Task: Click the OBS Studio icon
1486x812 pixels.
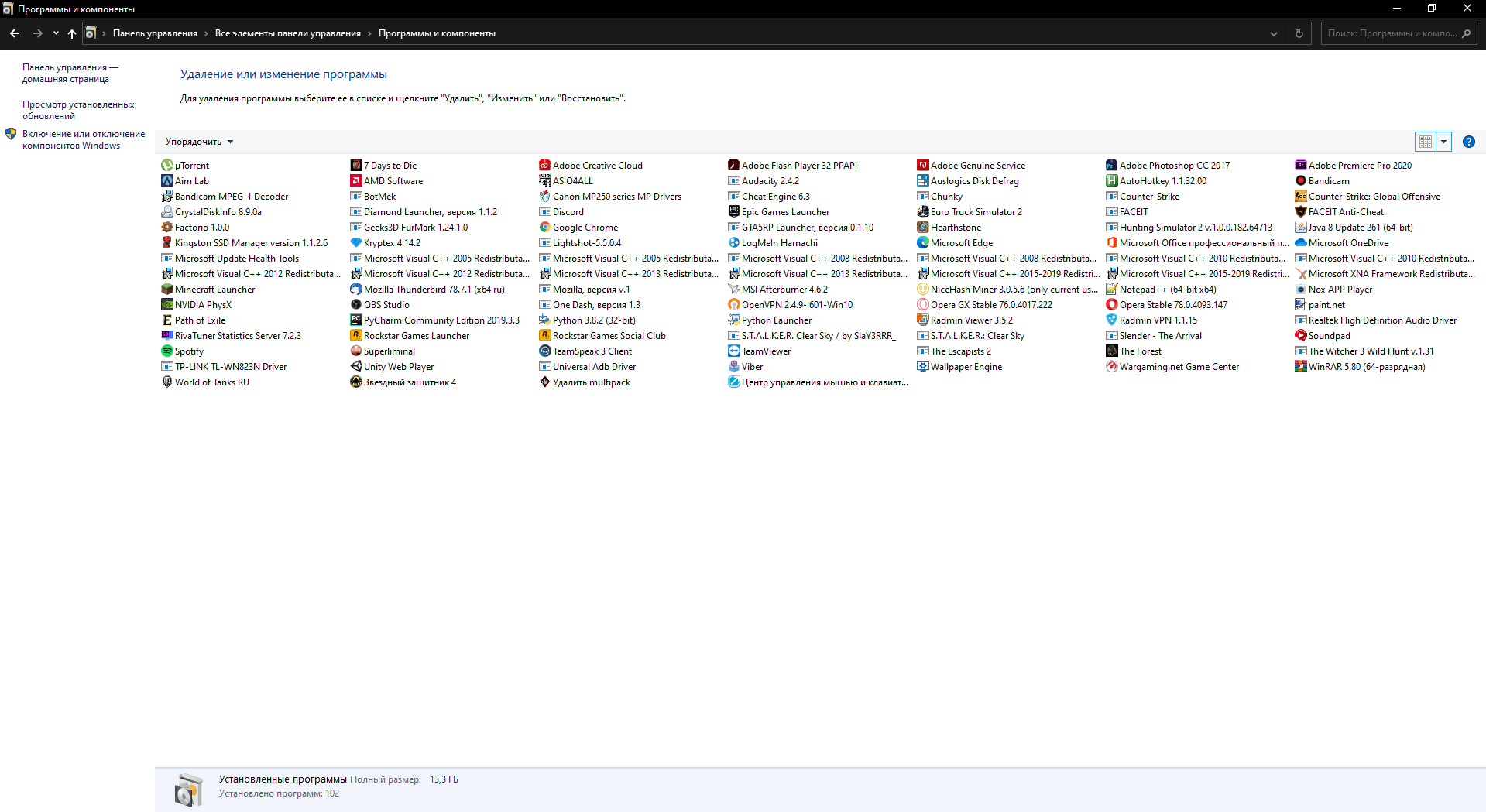Action: tap(355, 304)
